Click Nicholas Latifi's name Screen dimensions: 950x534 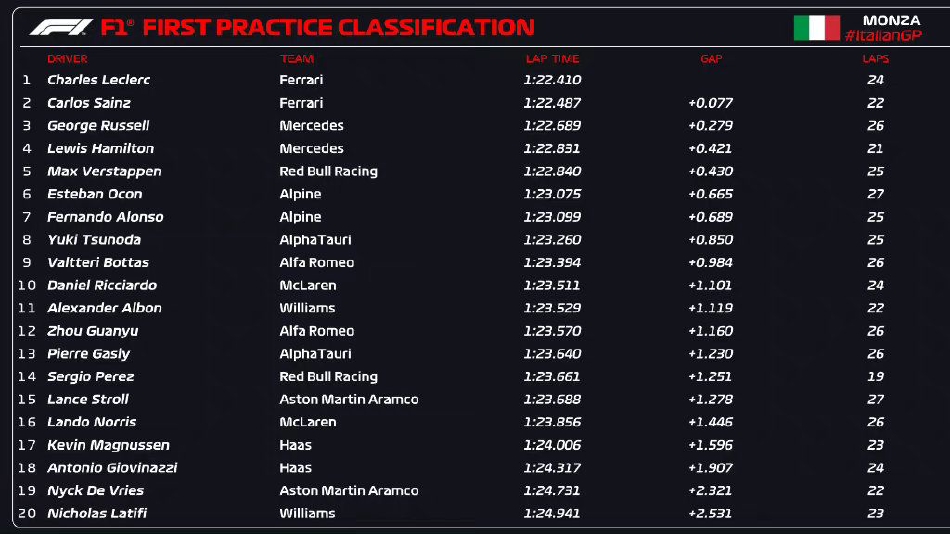click(x=99, y=514)
